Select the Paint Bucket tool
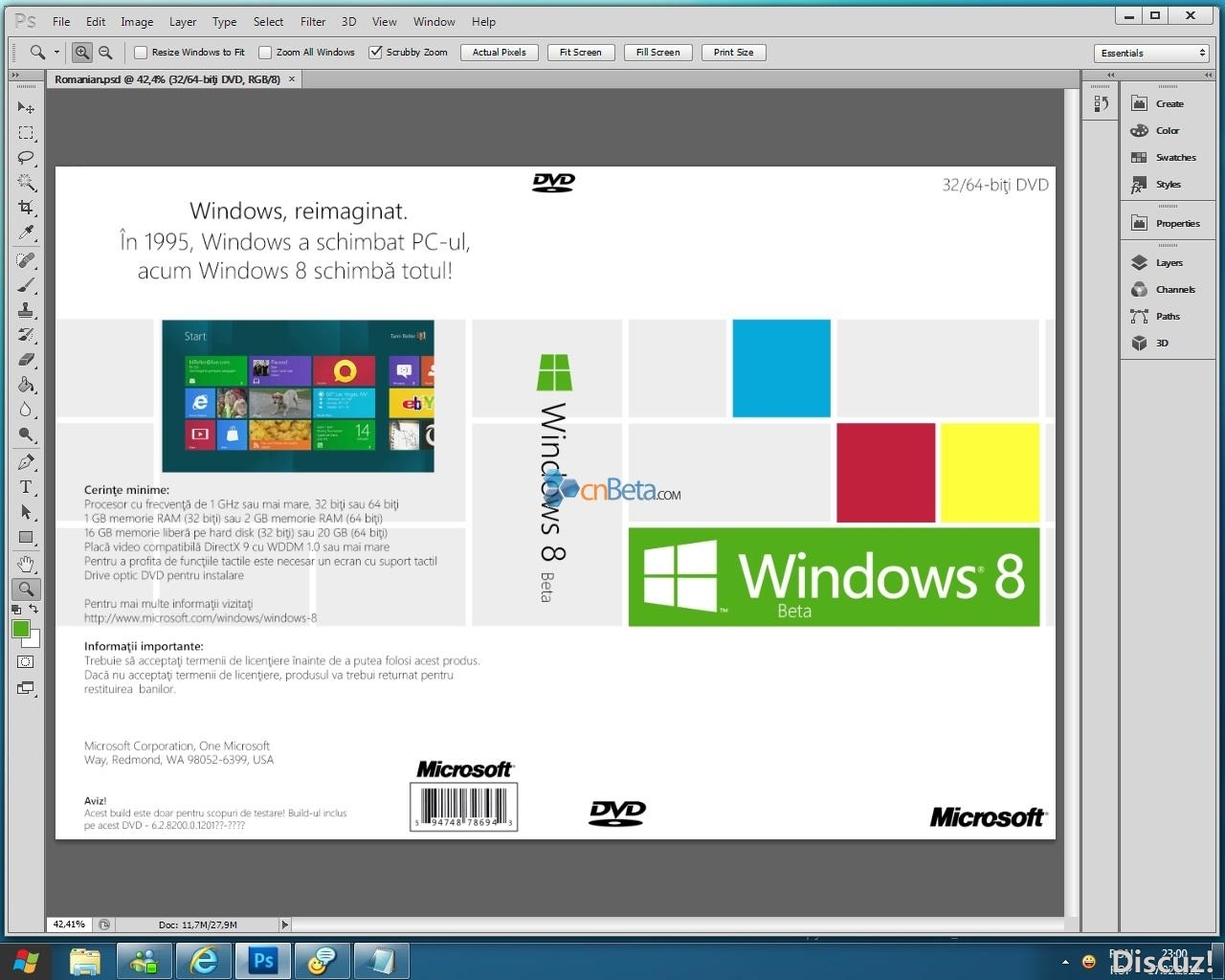 (x=26, y=385)
